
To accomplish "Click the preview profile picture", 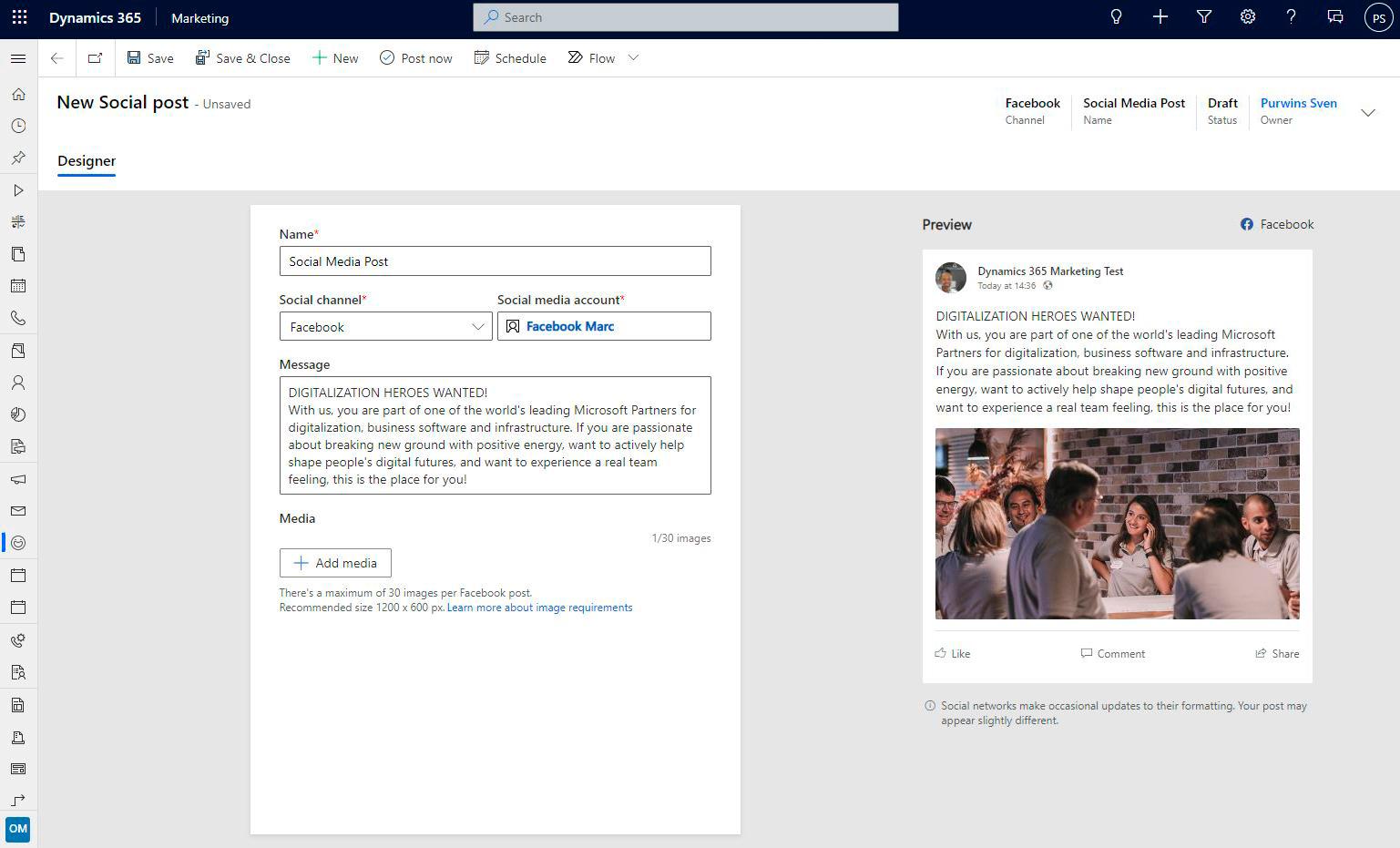I will coord(951,278).
